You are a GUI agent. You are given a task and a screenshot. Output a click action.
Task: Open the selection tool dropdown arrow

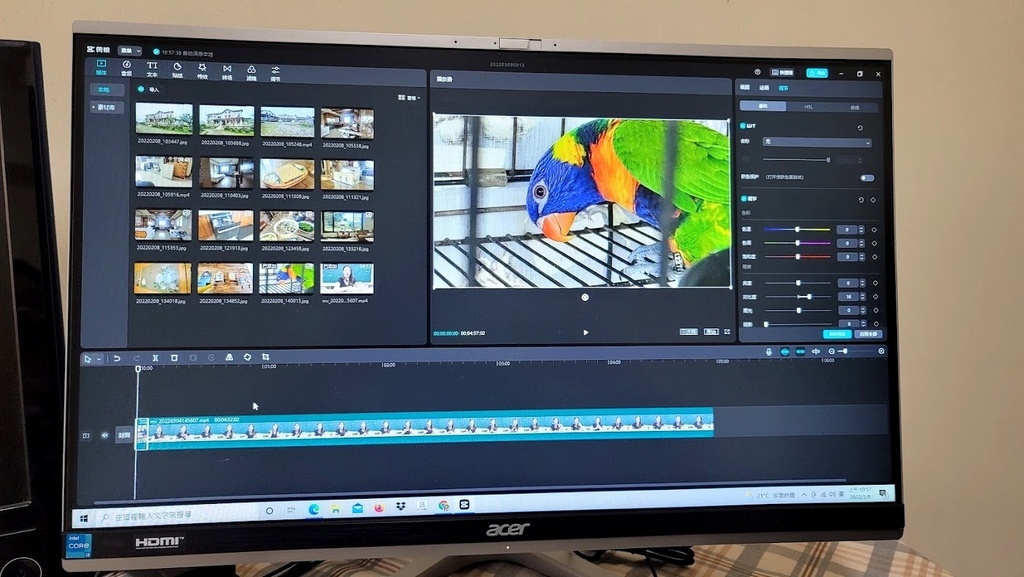[99, 359]
